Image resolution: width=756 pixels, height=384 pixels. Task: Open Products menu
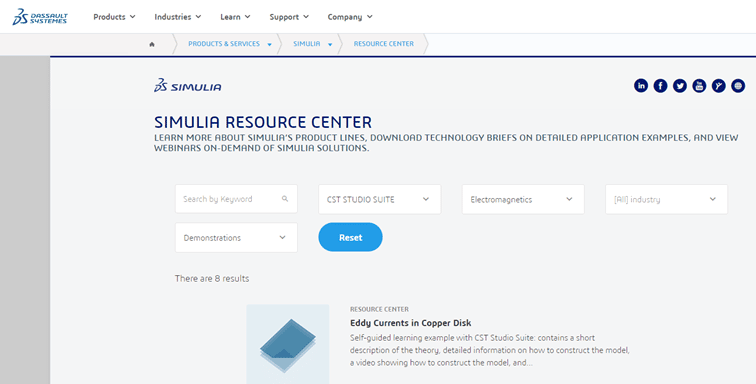pos(114,17)
